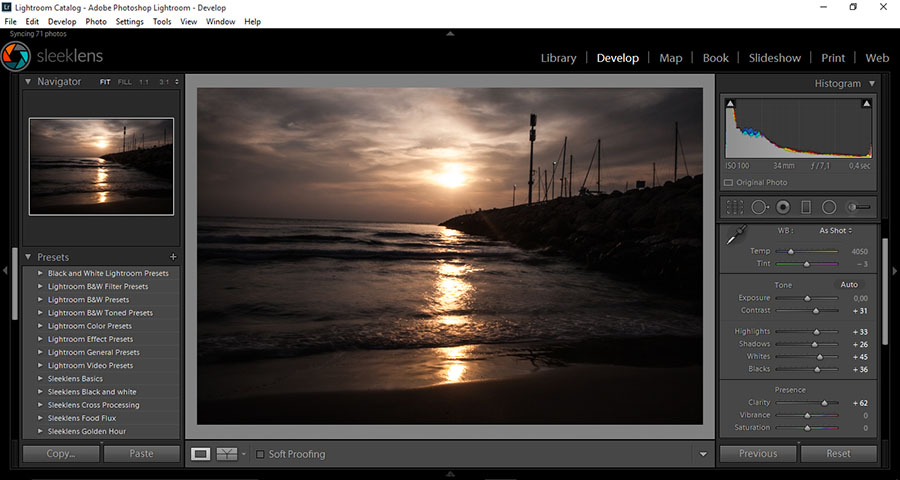Activate the Red Eye Correction tool
The width and height of the screenshot is (900, 480).
coord(783,207)
